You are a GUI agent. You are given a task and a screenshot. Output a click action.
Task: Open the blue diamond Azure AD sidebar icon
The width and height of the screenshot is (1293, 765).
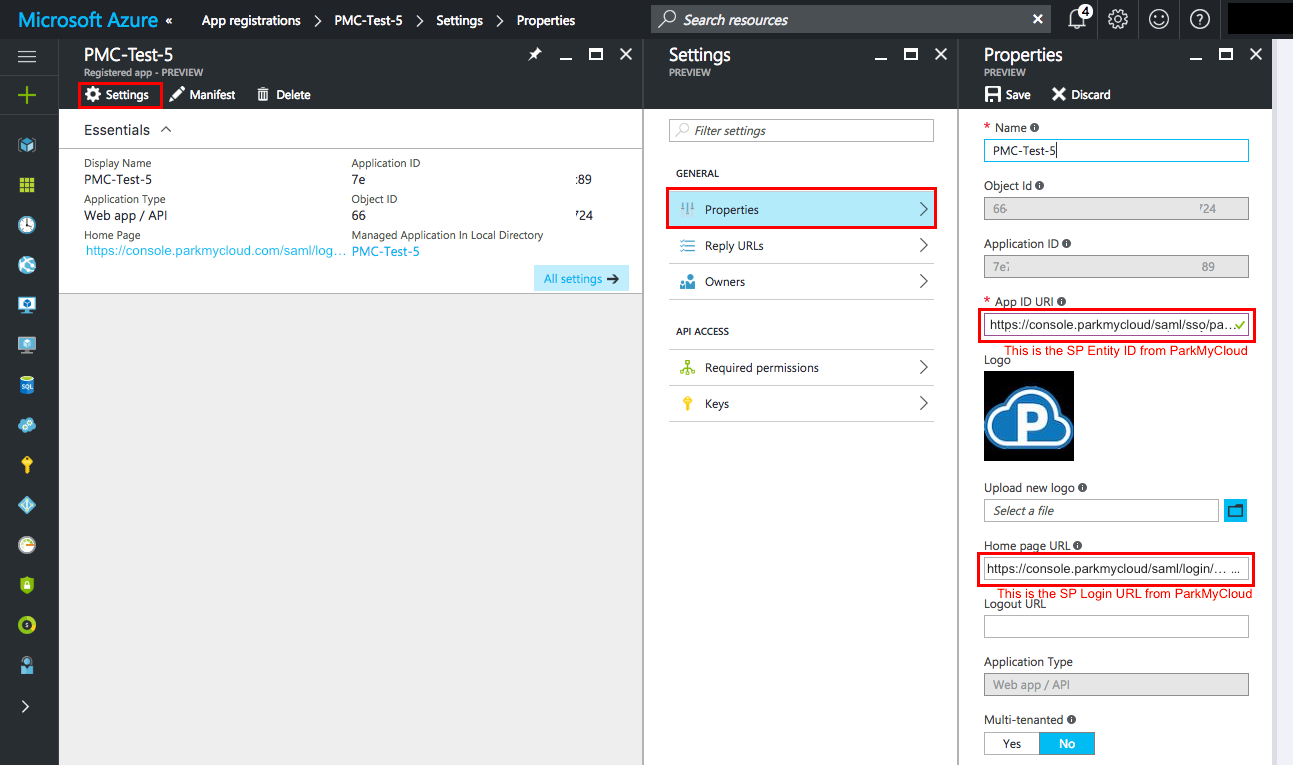27,505
